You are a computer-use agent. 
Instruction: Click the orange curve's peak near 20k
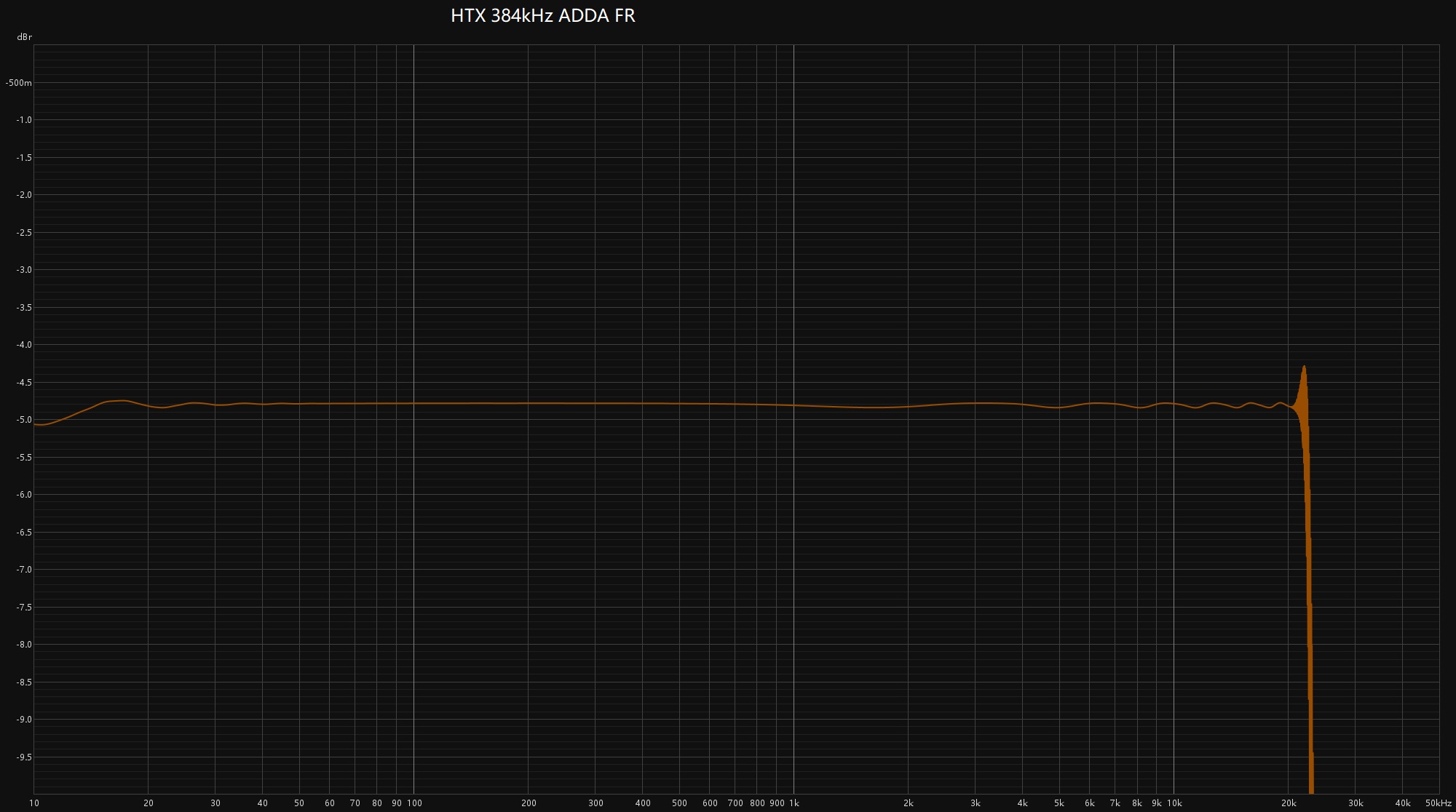1304,367
